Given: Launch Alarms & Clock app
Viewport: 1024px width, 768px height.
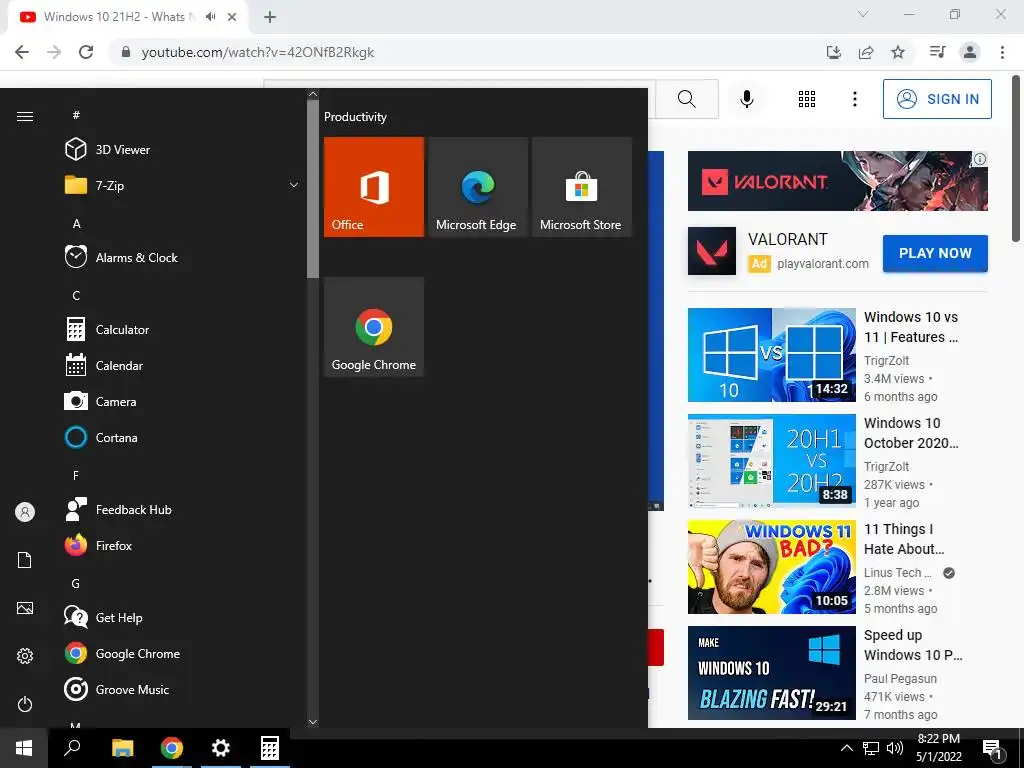Looking at the screenshot, I should 182,257.
